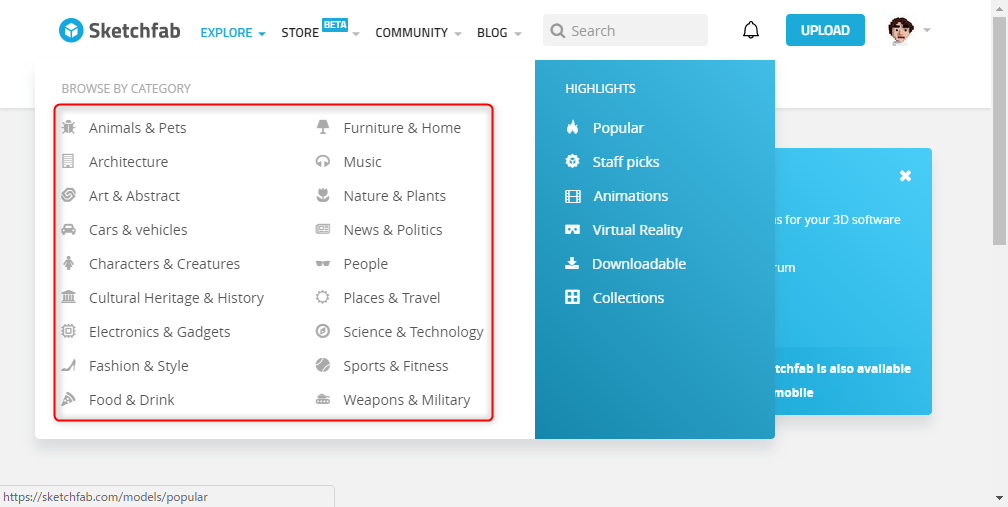
Task: Click the user avatar thumbnail
Action: 901,30
